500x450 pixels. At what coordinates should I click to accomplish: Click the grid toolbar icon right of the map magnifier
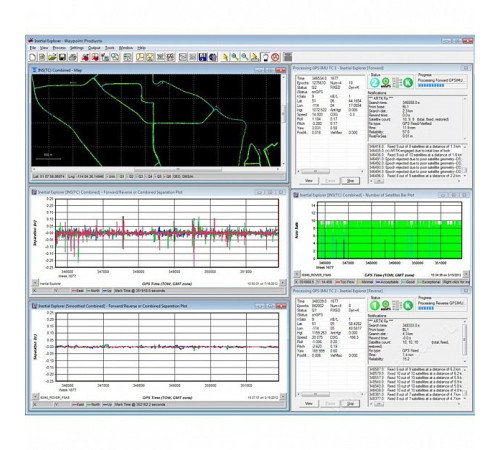(x=128, y=57)
